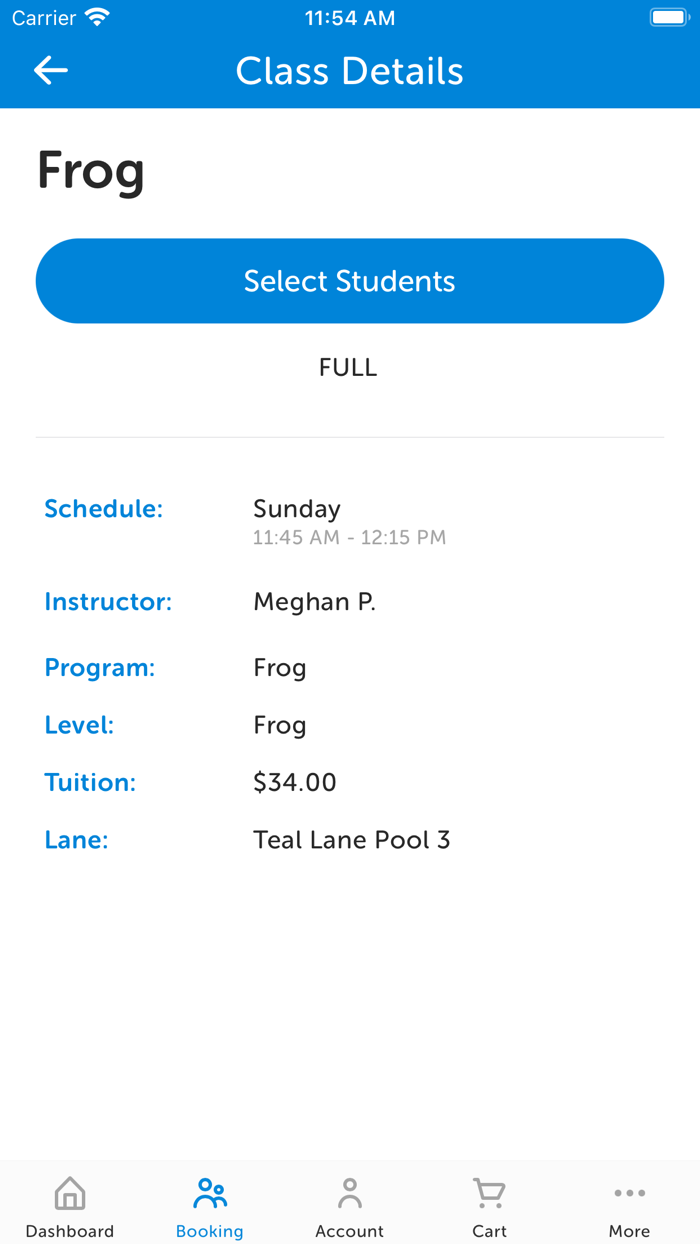700x1244 pixels.
Task: Open the Dashboard home icon
Action: click(70, 1193)
